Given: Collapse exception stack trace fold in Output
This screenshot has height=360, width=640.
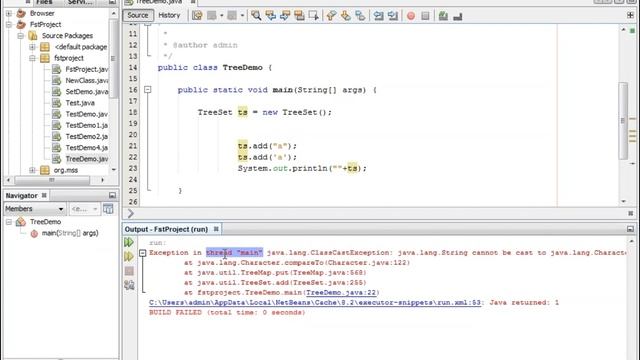Looking at the screenshot, I should pyautogui.click(x=142, y=253).
